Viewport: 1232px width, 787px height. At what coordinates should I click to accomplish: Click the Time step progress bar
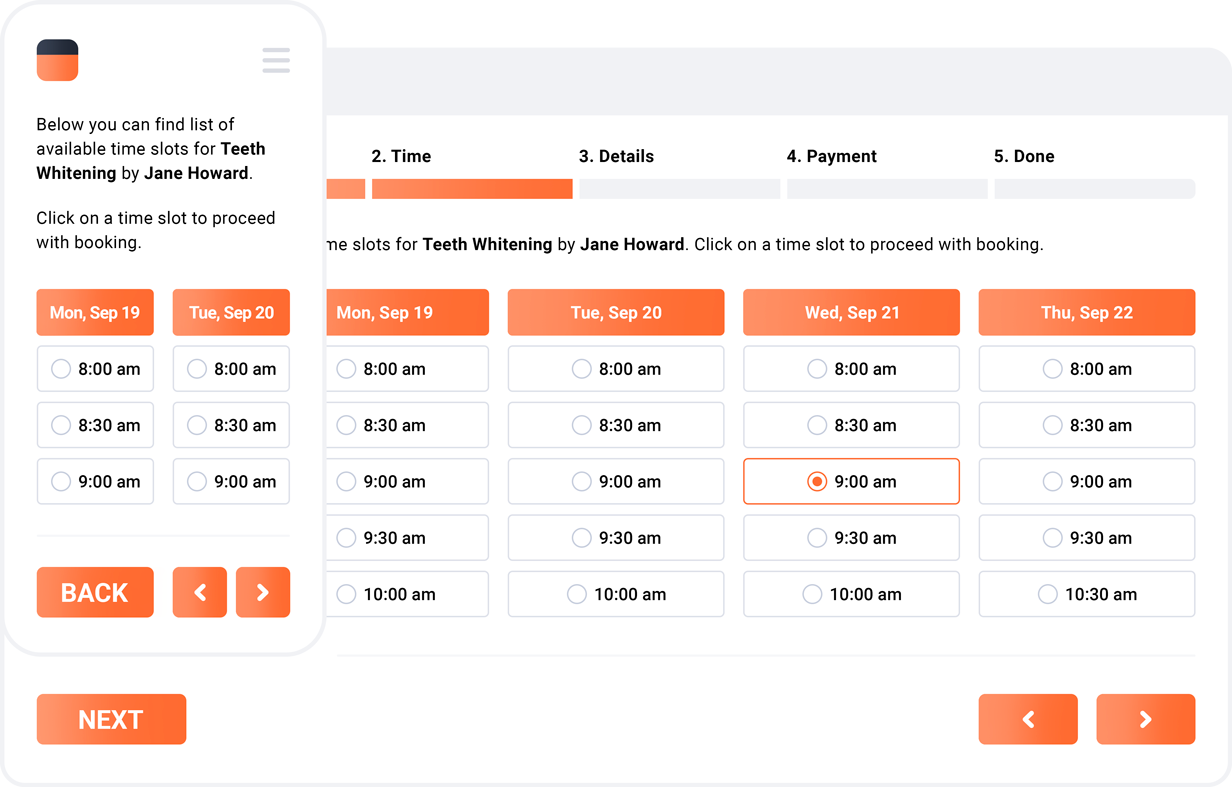click(472, 189)
